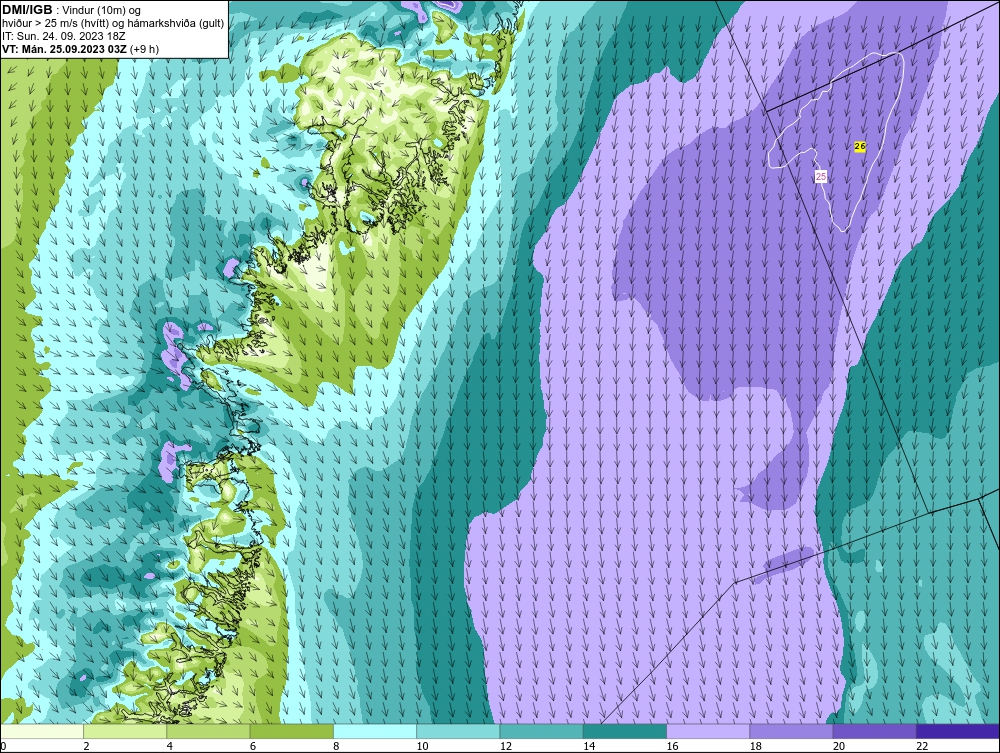The height and width of the screenshot is (753, 1000).
Task: Click the '(+9 h)' forecast offset text
Action: pyautogui.click(x=144, y=49)
